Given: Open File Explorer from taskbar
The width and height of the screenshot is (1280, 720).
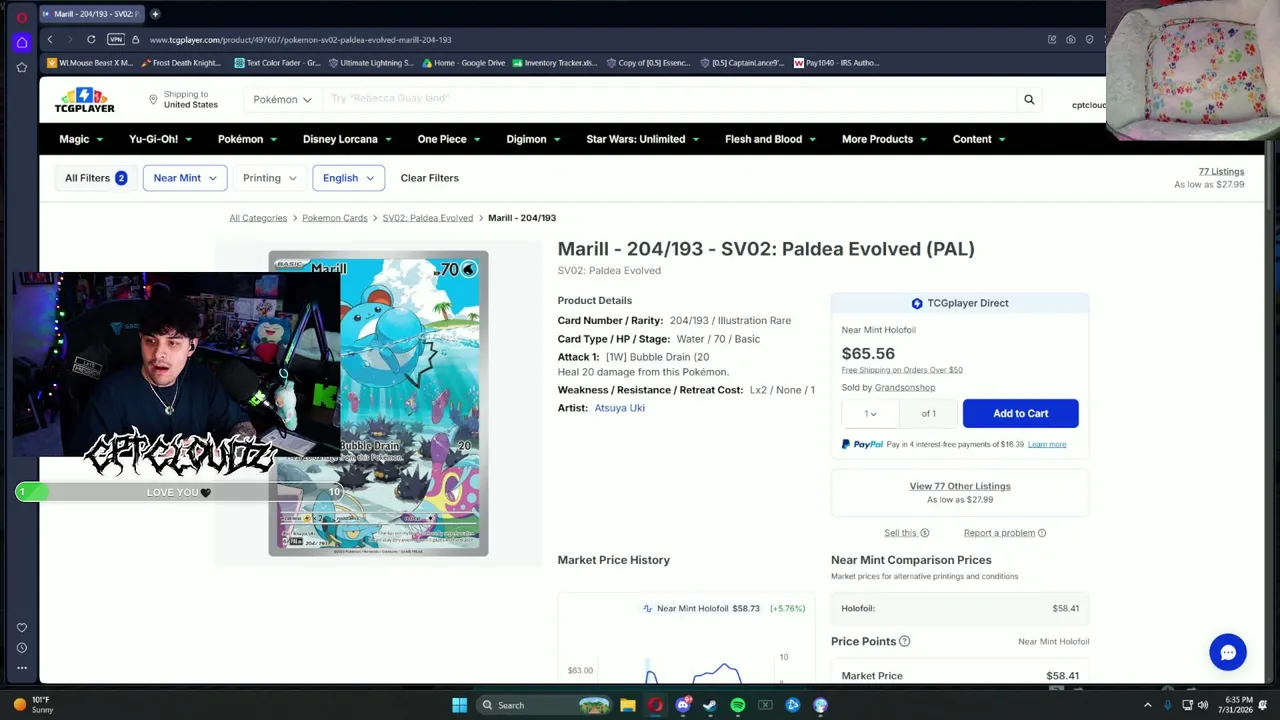Looking at the screenshot, I should pyautogui.click(x=627, y=705).
